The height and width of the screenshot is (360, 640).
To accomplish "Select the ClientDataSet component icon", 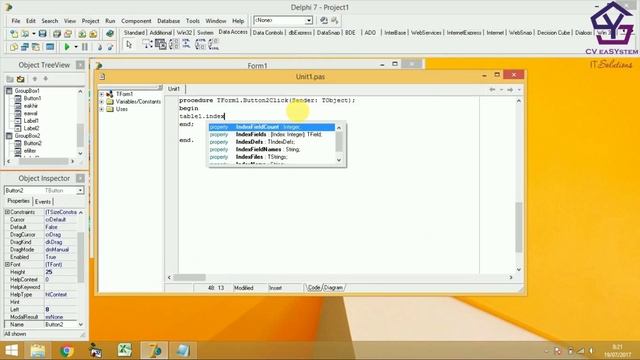I will (160, 44).
